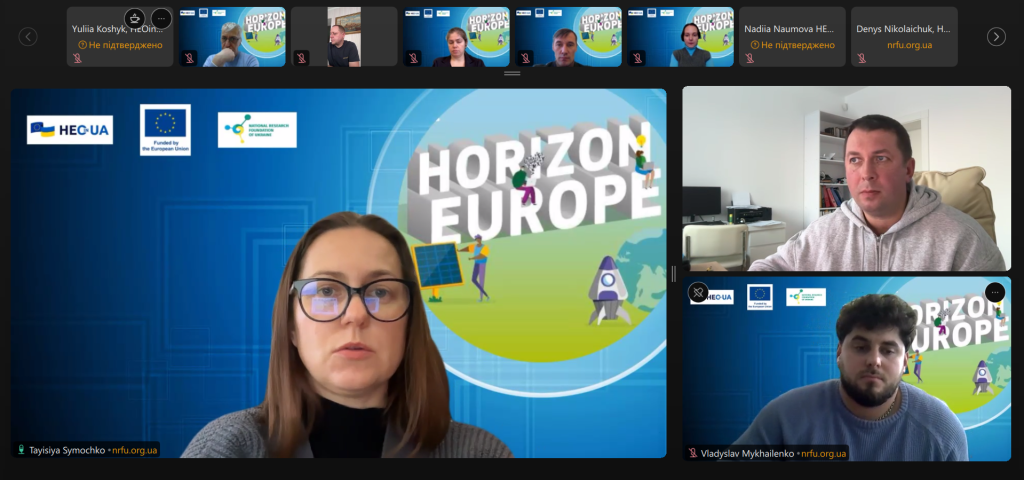Click the unpin icon on Vladyslav's video
This screenshot has height=480, width=1024.
[x=699, y=293]
